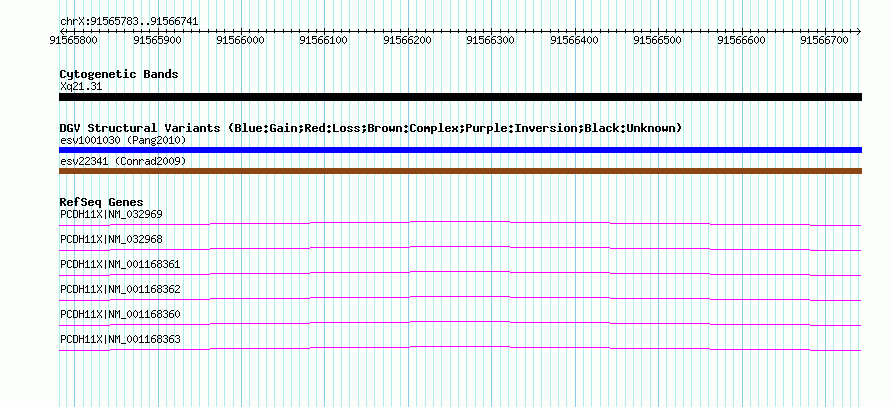Viewport: 890px width, 407px height.
Task: Click ruler tick label 91565900
Action: coord(157,40)
